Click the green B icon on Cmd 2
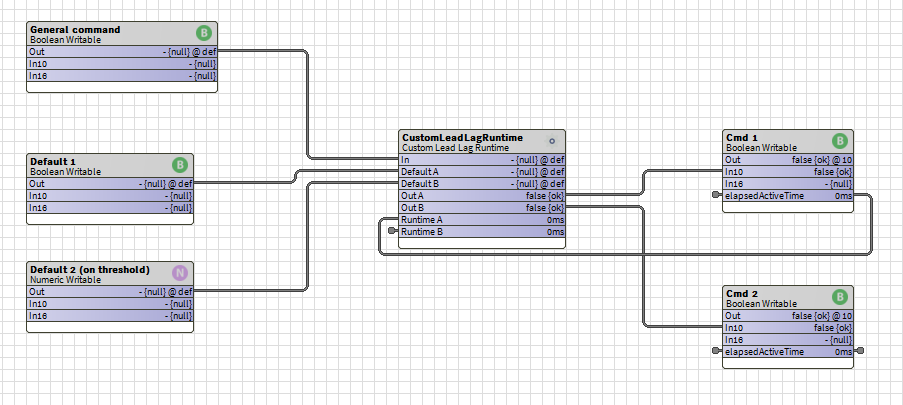 click(x=840, y=297)
